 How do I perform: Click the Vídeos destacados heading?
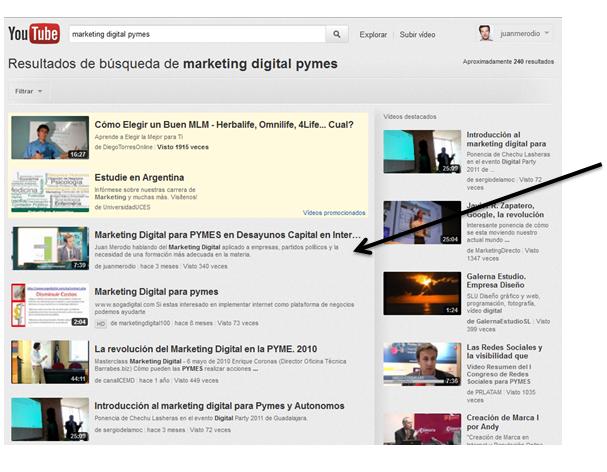[410, 117]
